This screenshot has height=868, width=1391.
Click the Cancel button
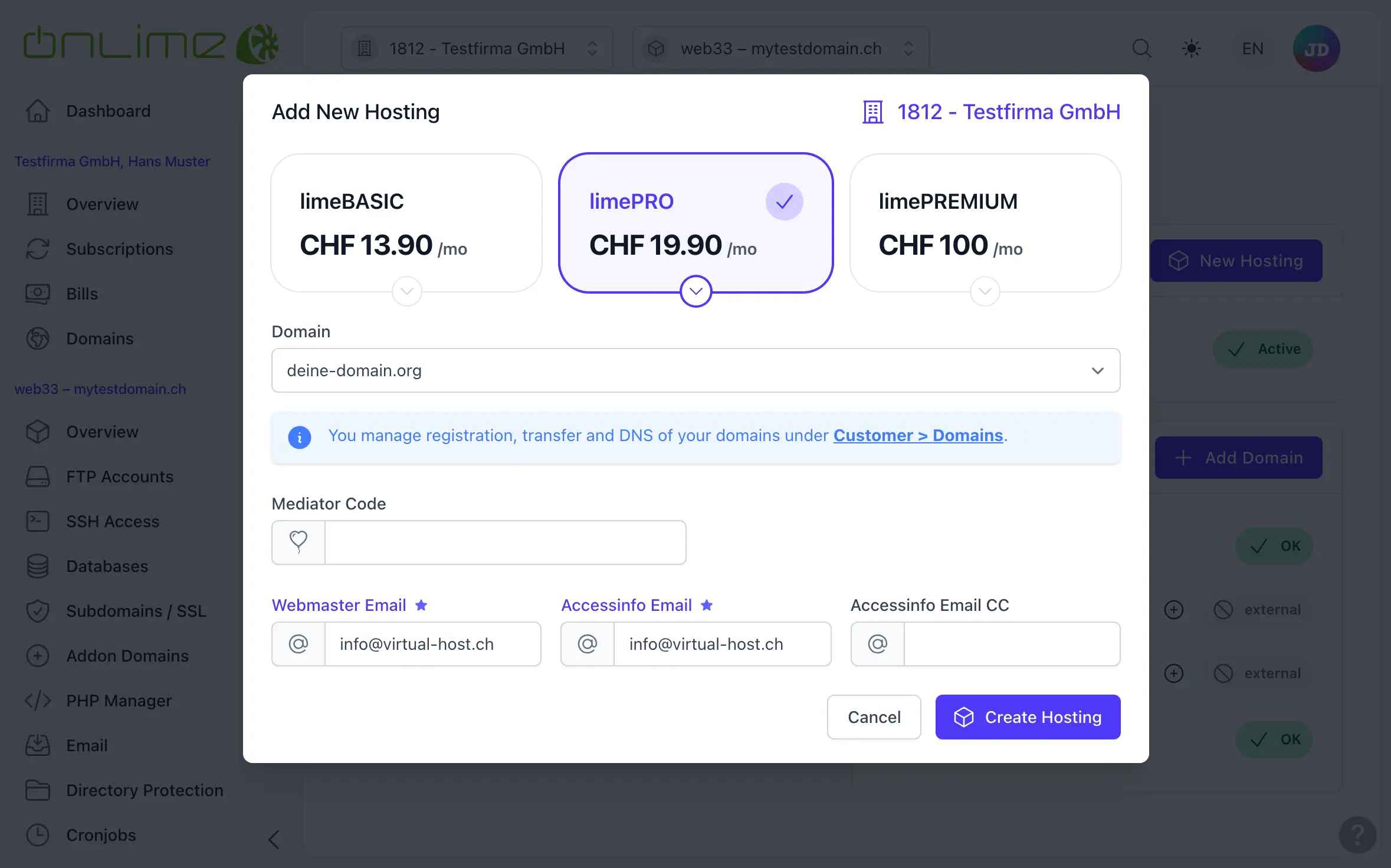(874, 717)
